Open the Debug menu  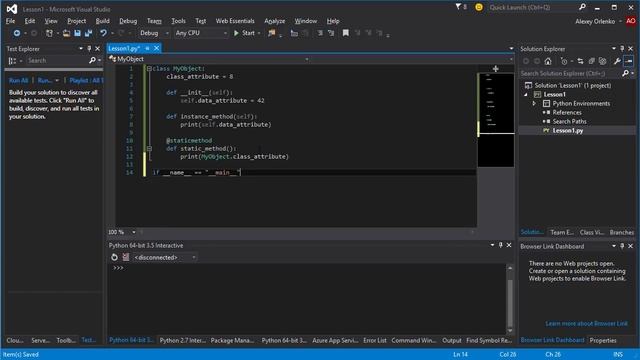tap(128, 21)
